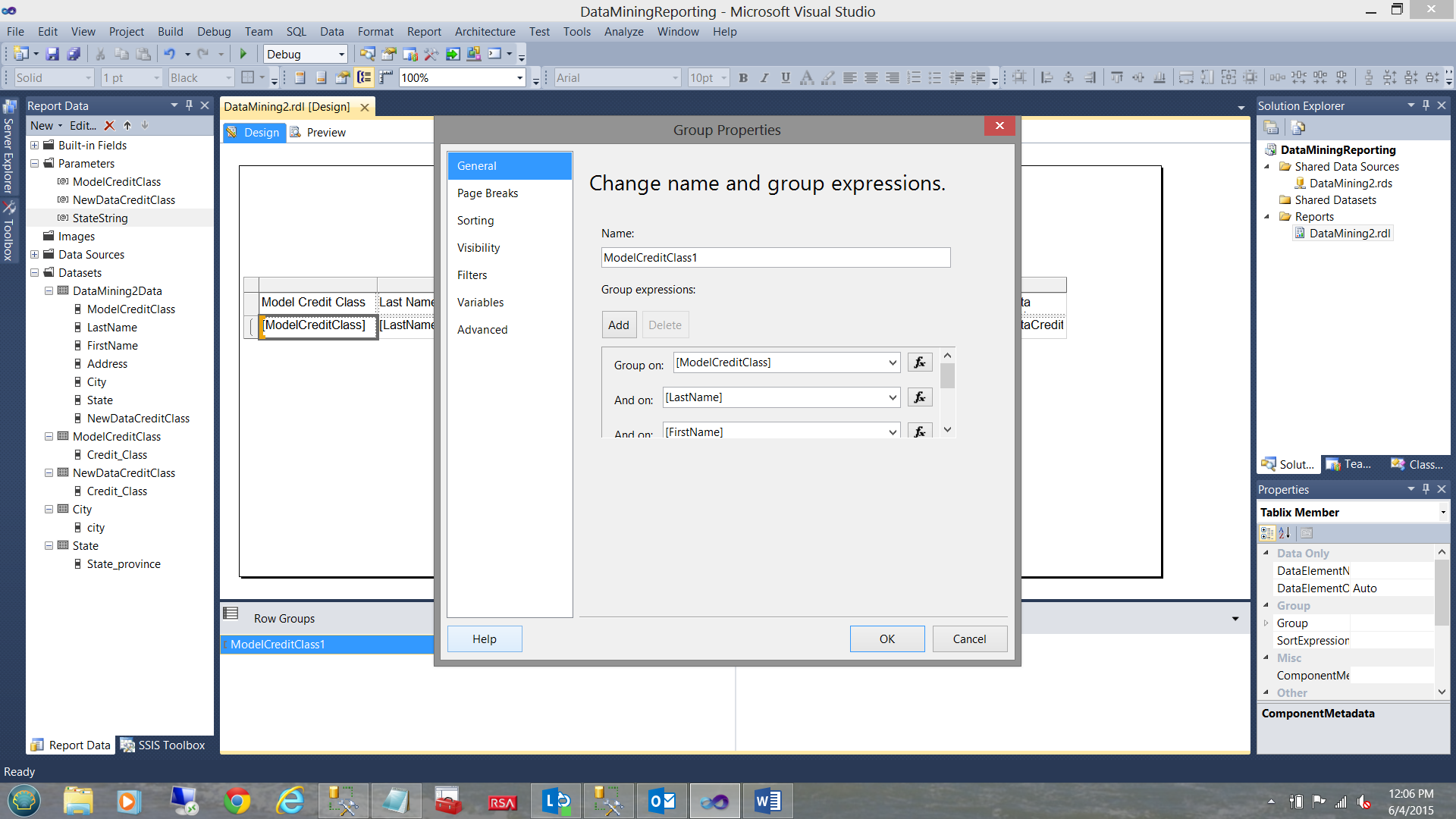Delete selected item in Report Data panel
Screen dimensions: 1456x819
click(109, 126)
